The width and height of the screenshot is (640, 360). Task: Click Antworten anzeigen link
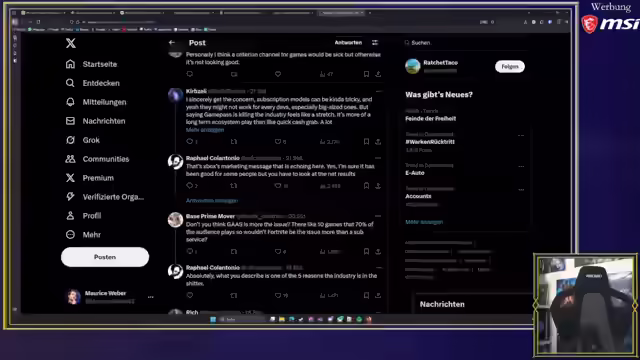click(x=212, y=200)
